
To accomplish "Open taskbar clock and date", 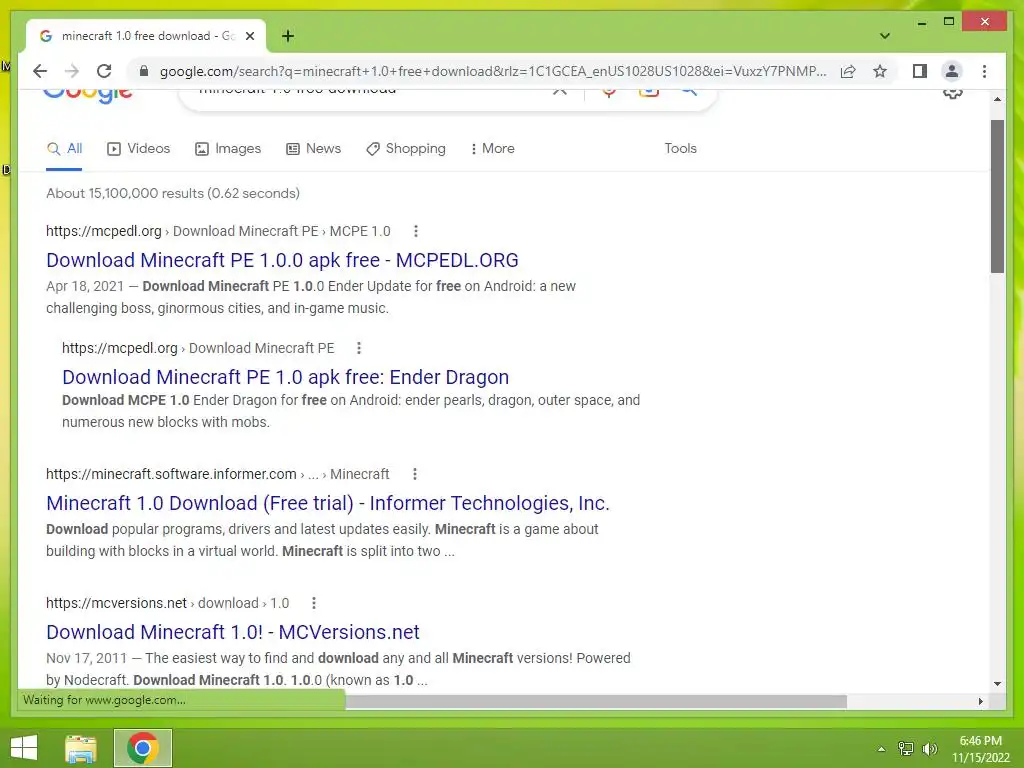I will click(980, 749).
